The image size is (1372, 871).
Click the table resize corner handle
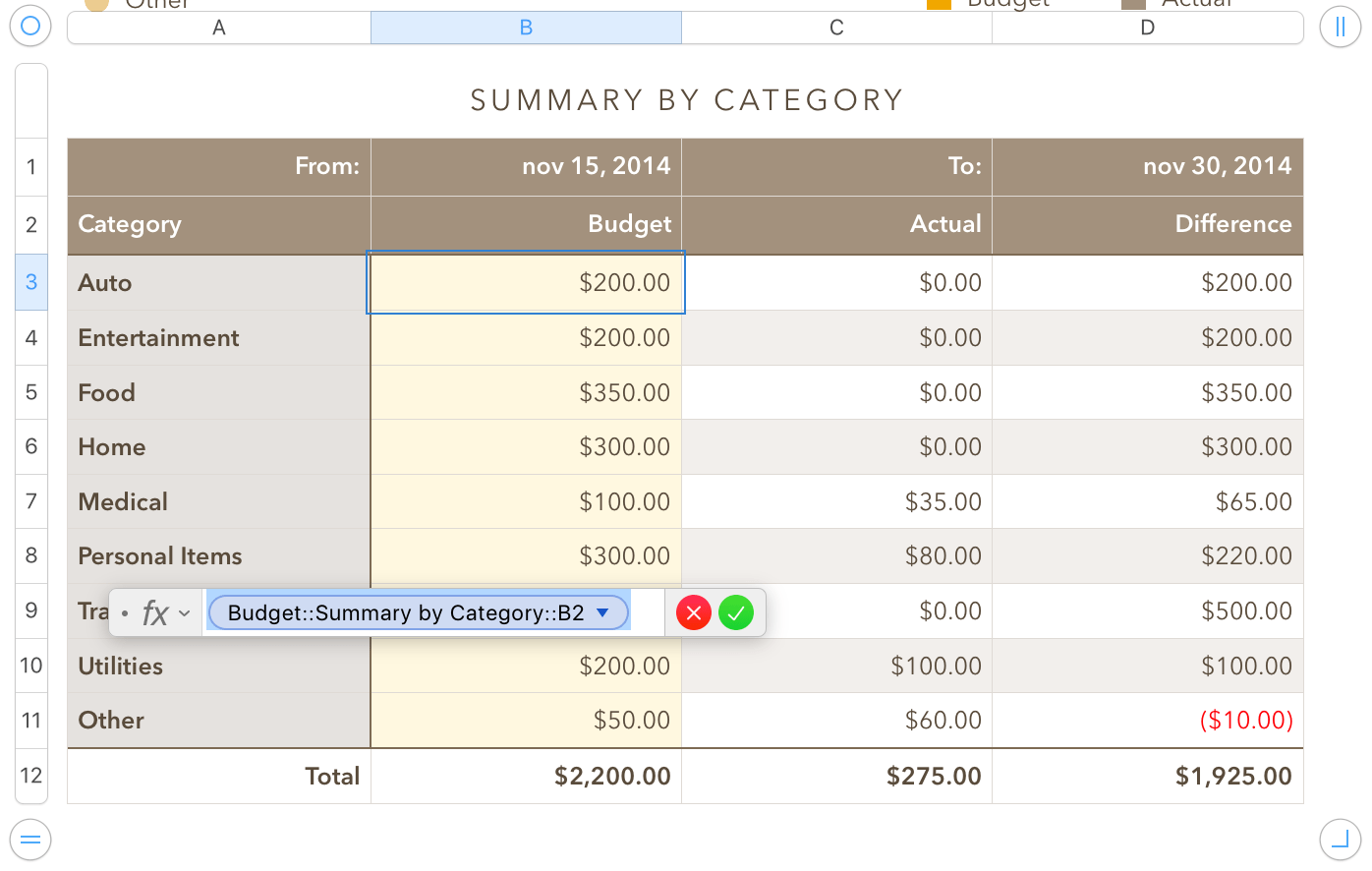pyautogui.click(x=1340, y=840)
